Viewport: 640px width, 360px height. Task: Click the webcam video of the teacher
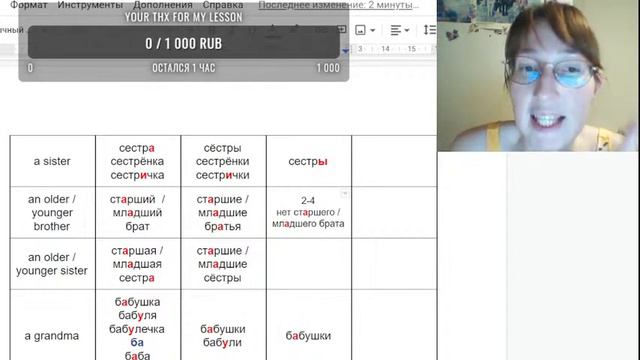(538, 76)
